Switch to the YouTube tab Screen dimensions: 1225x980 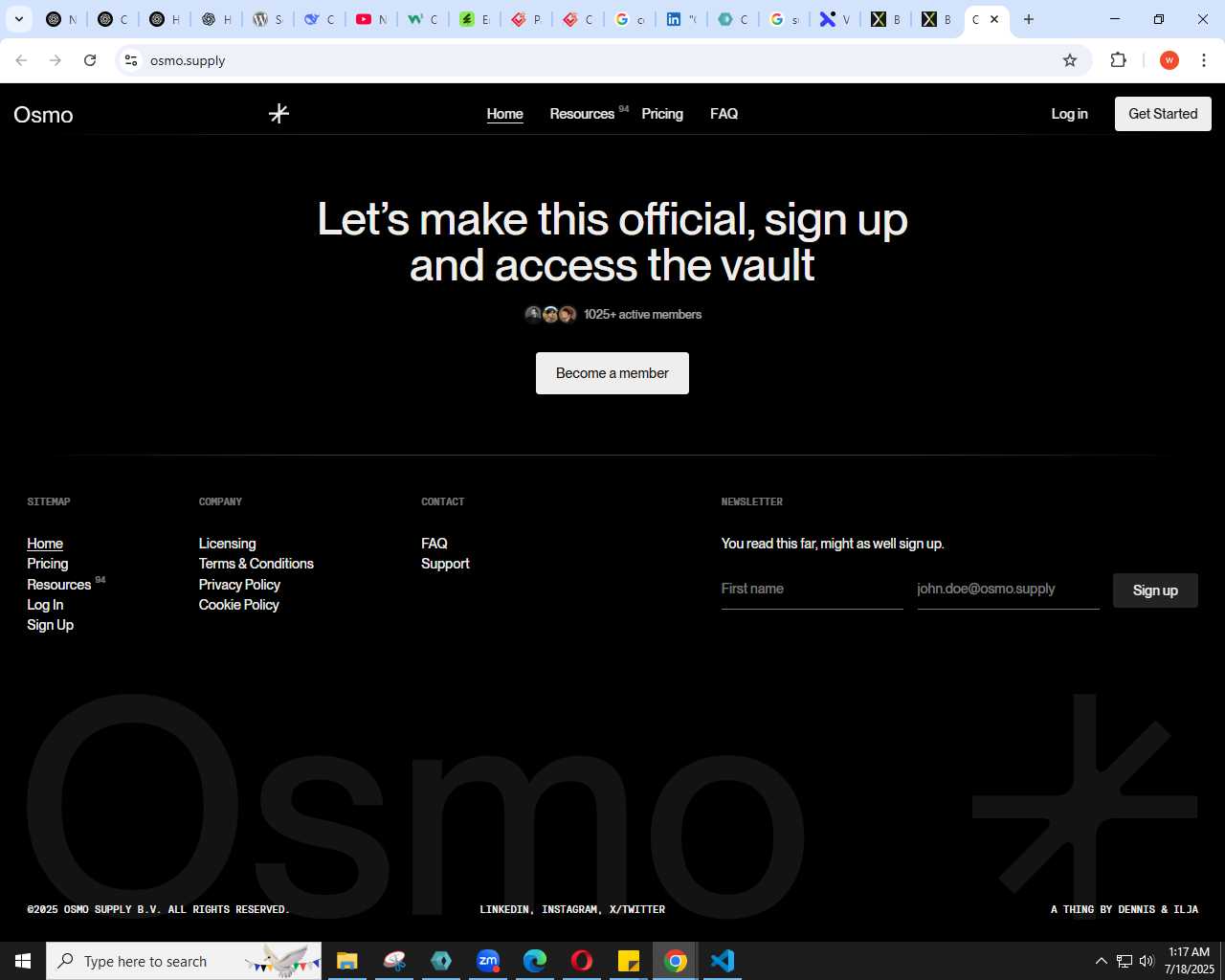tap(370, 19)
